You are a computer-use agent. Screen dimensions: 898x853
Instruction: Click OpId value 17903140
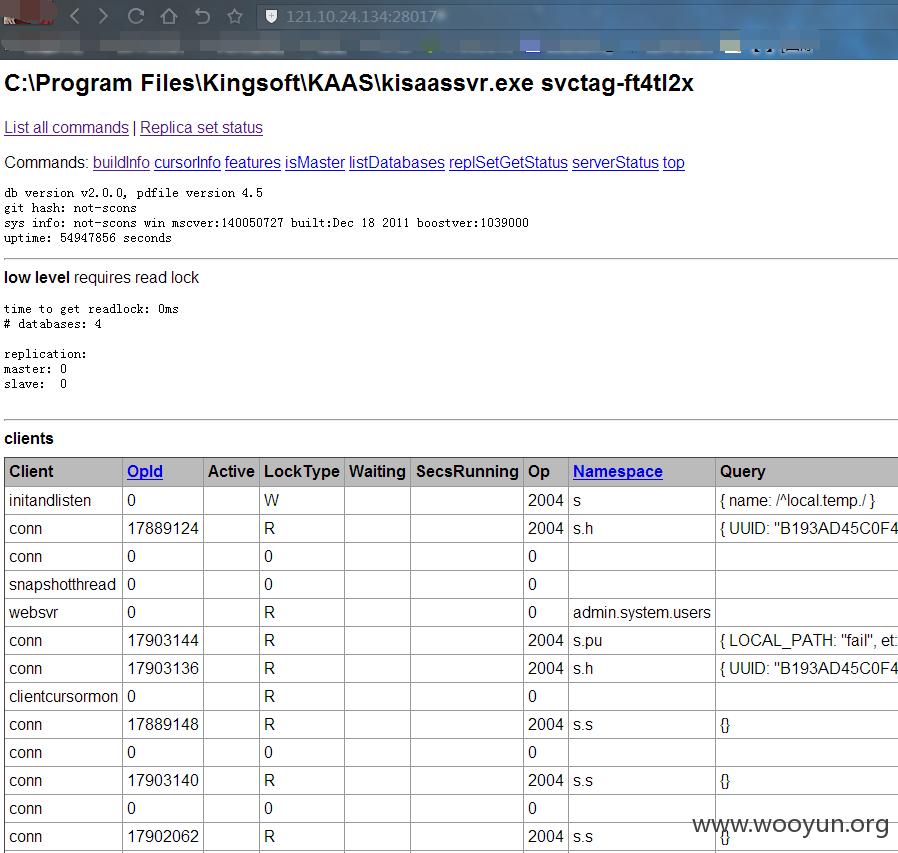(x=163, y=780)
